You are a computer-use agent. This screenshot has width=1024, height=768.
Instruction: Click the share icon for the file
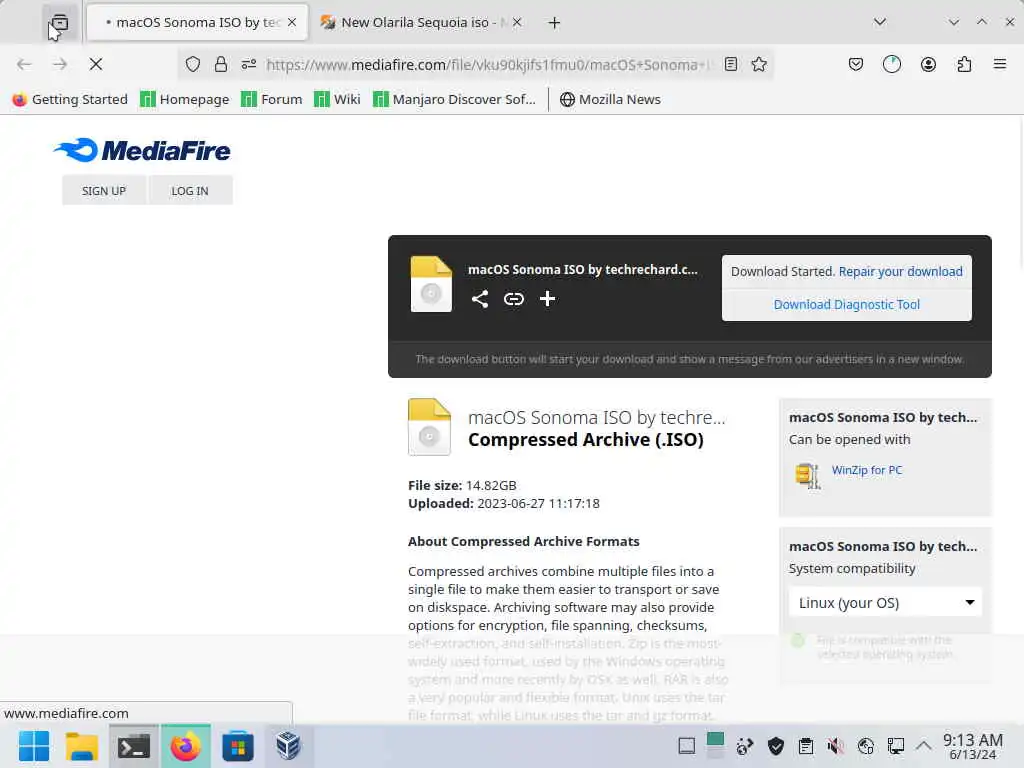(x=480, y=299)
